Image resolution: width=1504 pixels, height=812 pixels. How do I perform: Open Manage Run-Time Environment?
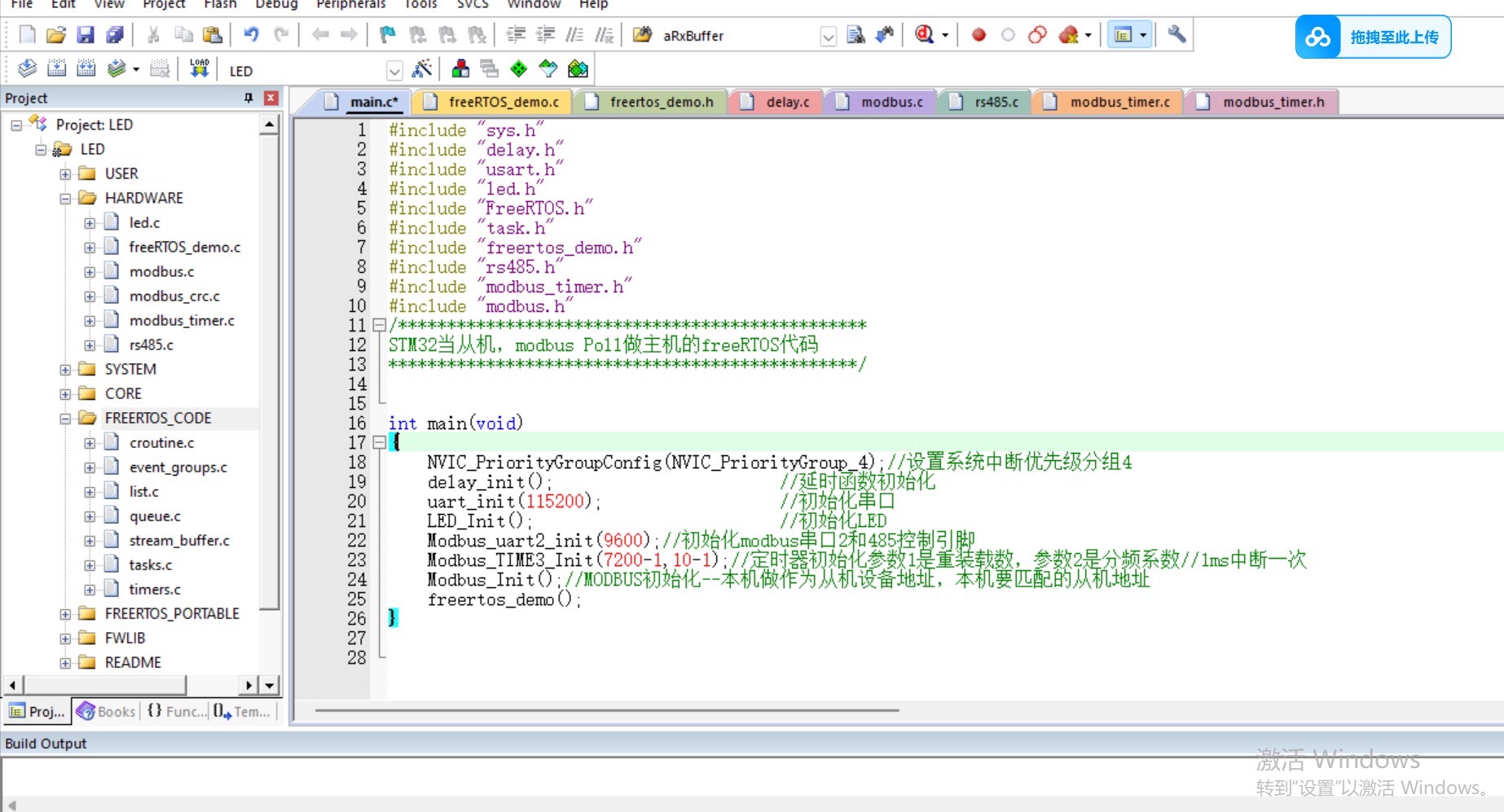[x=519, y=69]
